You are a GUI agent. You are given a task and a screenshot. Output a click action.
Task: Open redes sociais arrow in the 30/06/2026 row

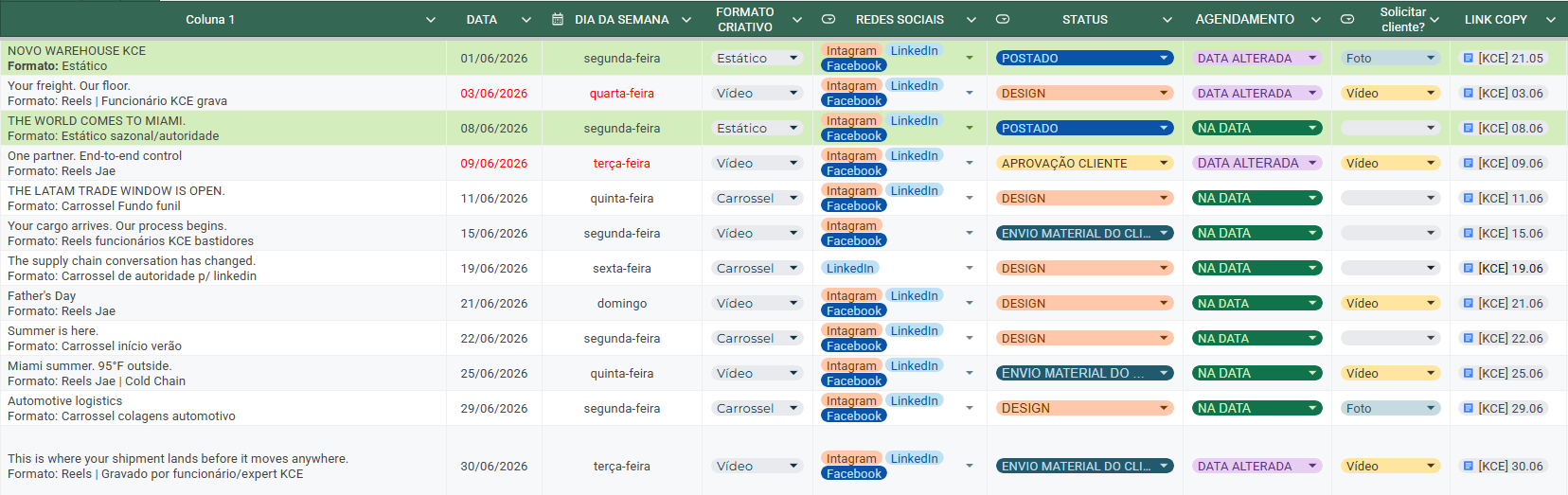[x=970, y=466]
